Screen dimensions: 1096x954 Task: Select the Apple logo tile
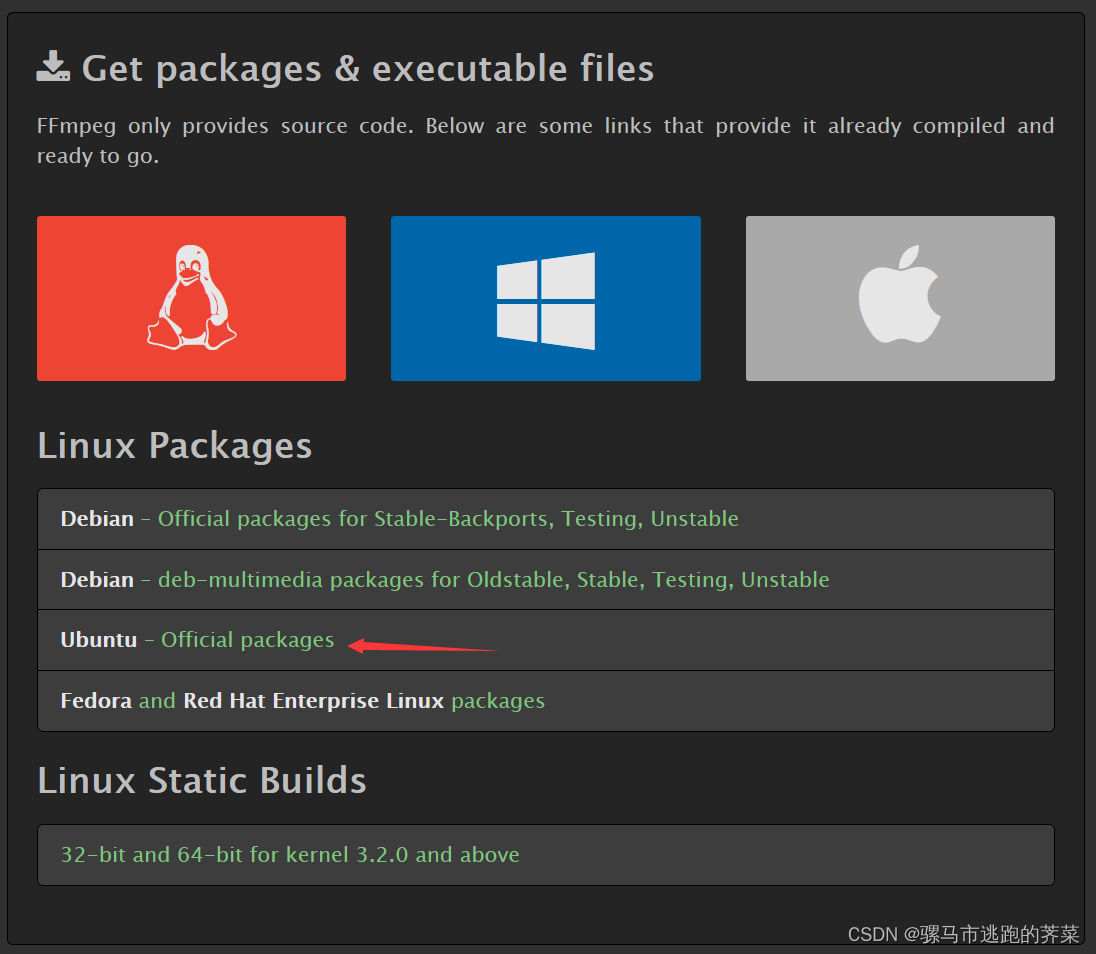point(900,298)
